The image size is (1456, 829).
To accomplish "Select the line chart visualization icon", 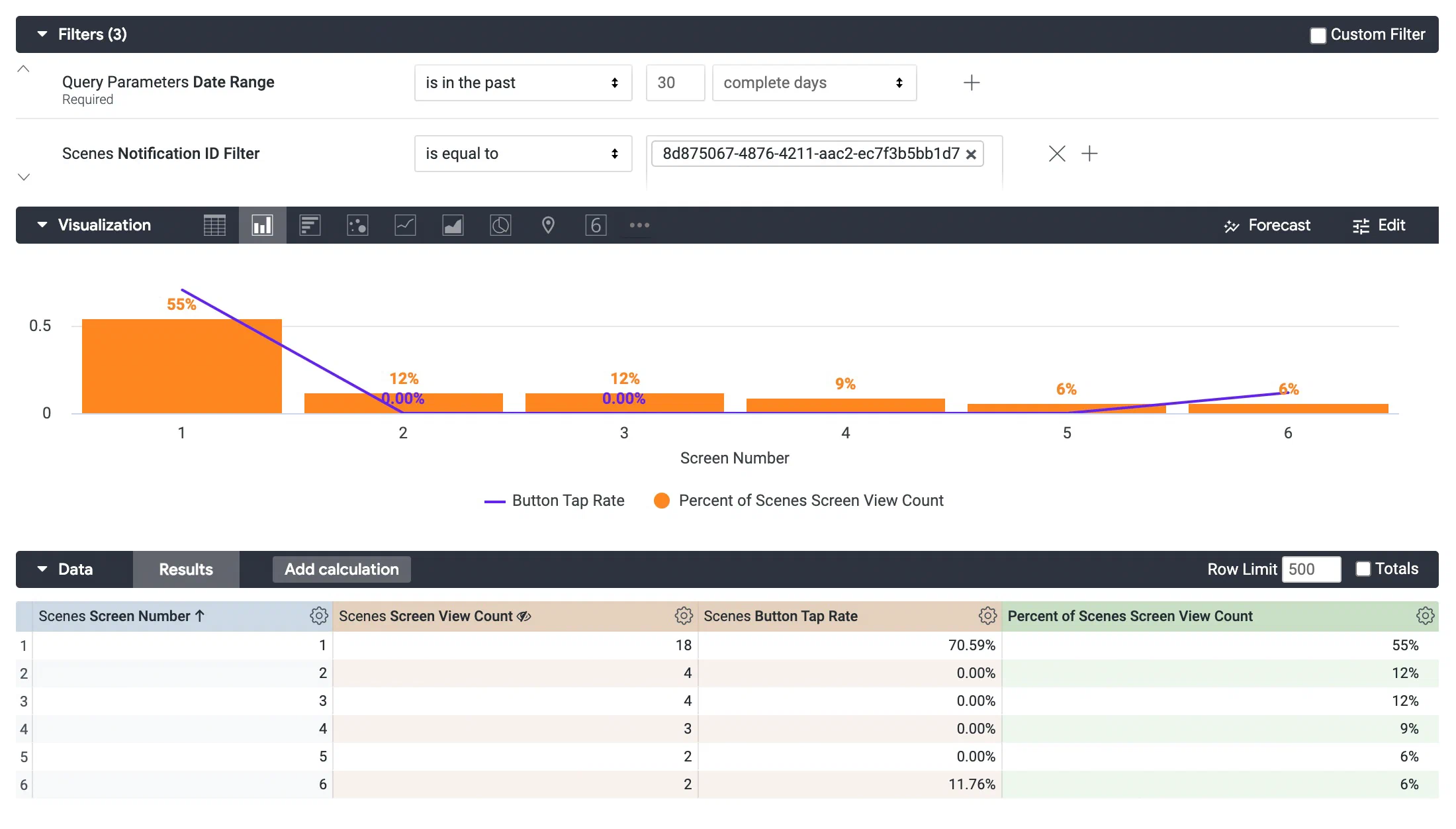I will [x=405, y=225].
